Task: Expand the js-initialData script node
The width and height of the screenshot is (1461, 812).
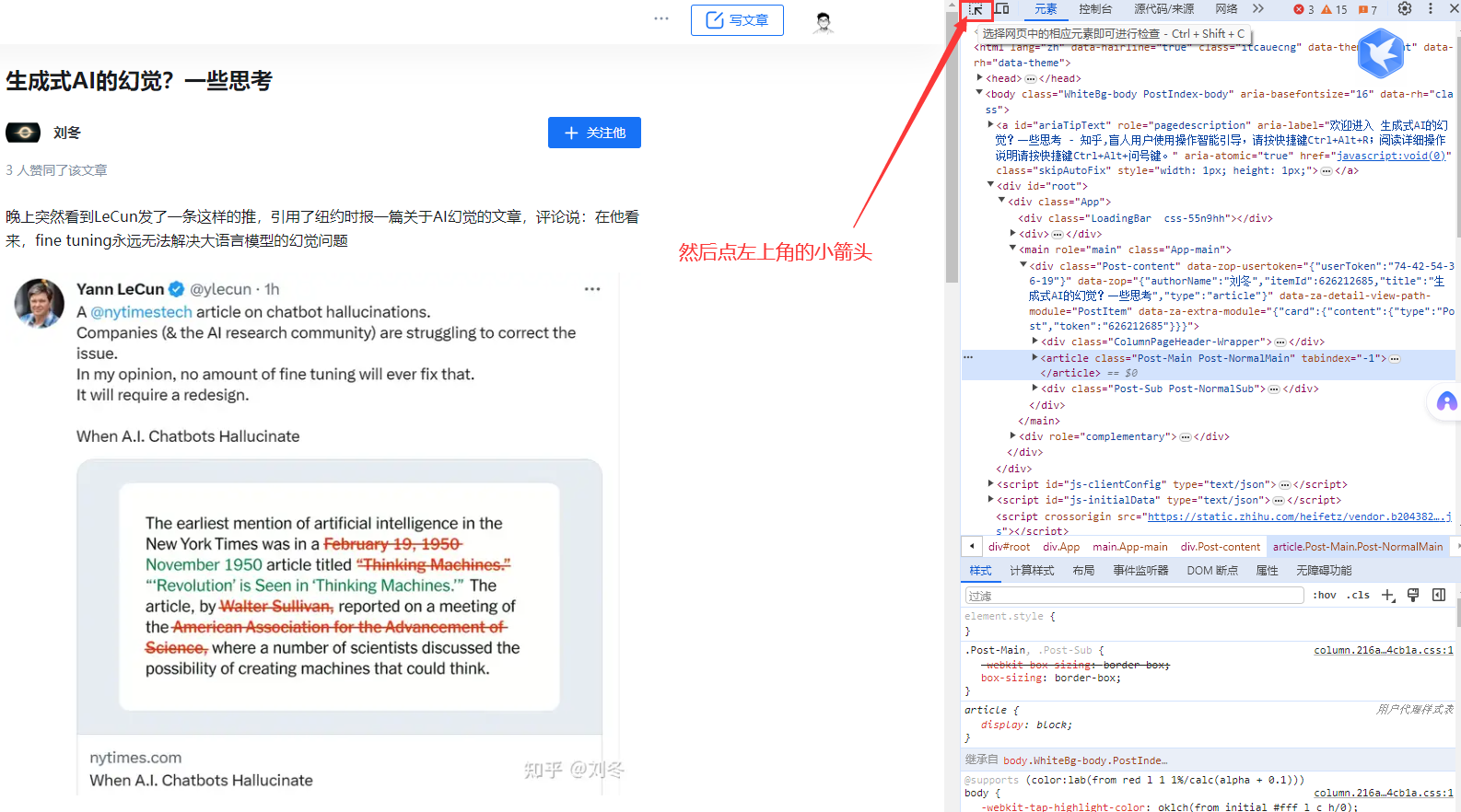Action: tap(991, 499)
